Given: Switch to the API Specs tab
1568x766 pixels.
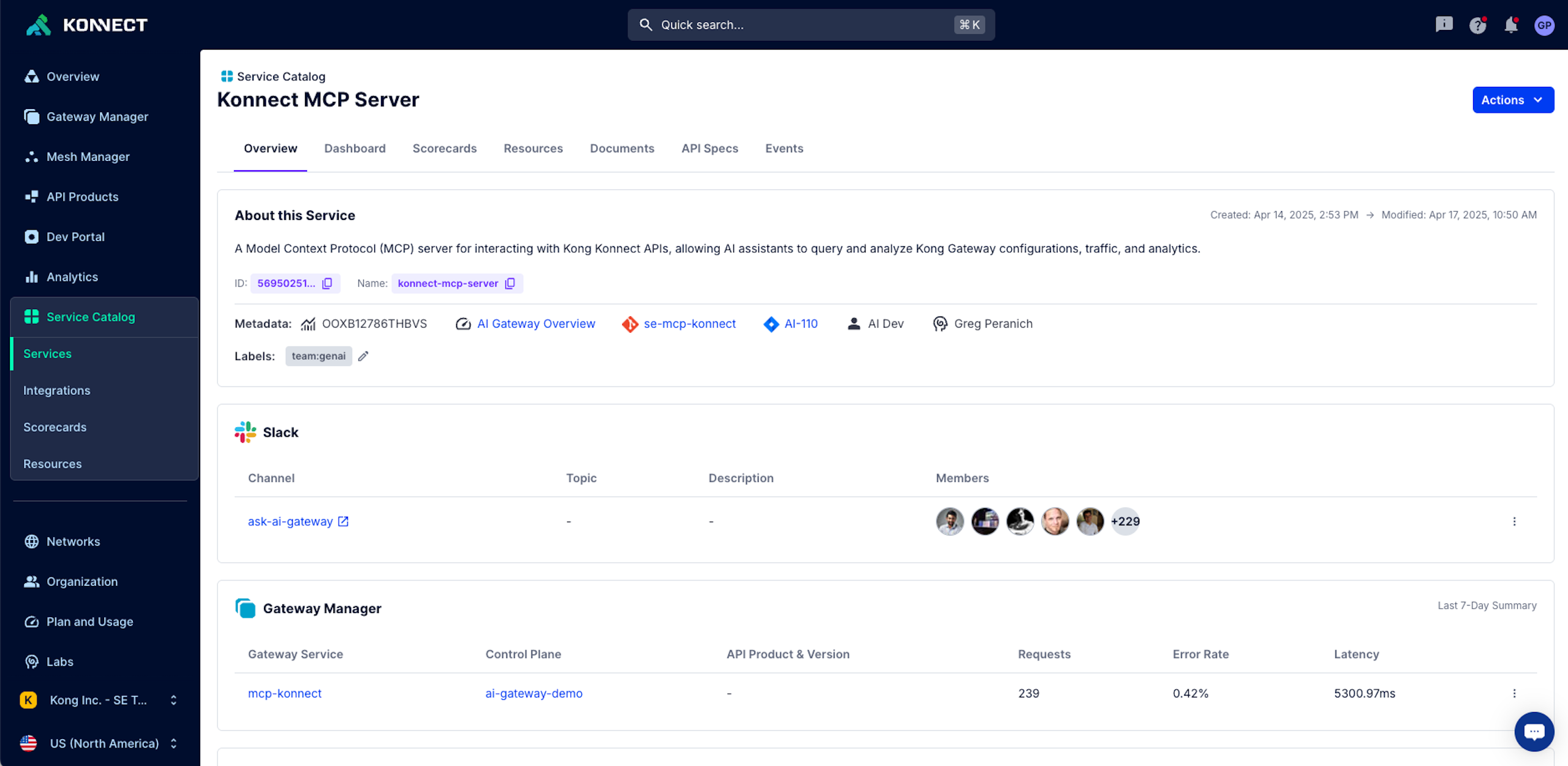Looking at the screenshot, I should pyautogui.click(x=709, y=148).
